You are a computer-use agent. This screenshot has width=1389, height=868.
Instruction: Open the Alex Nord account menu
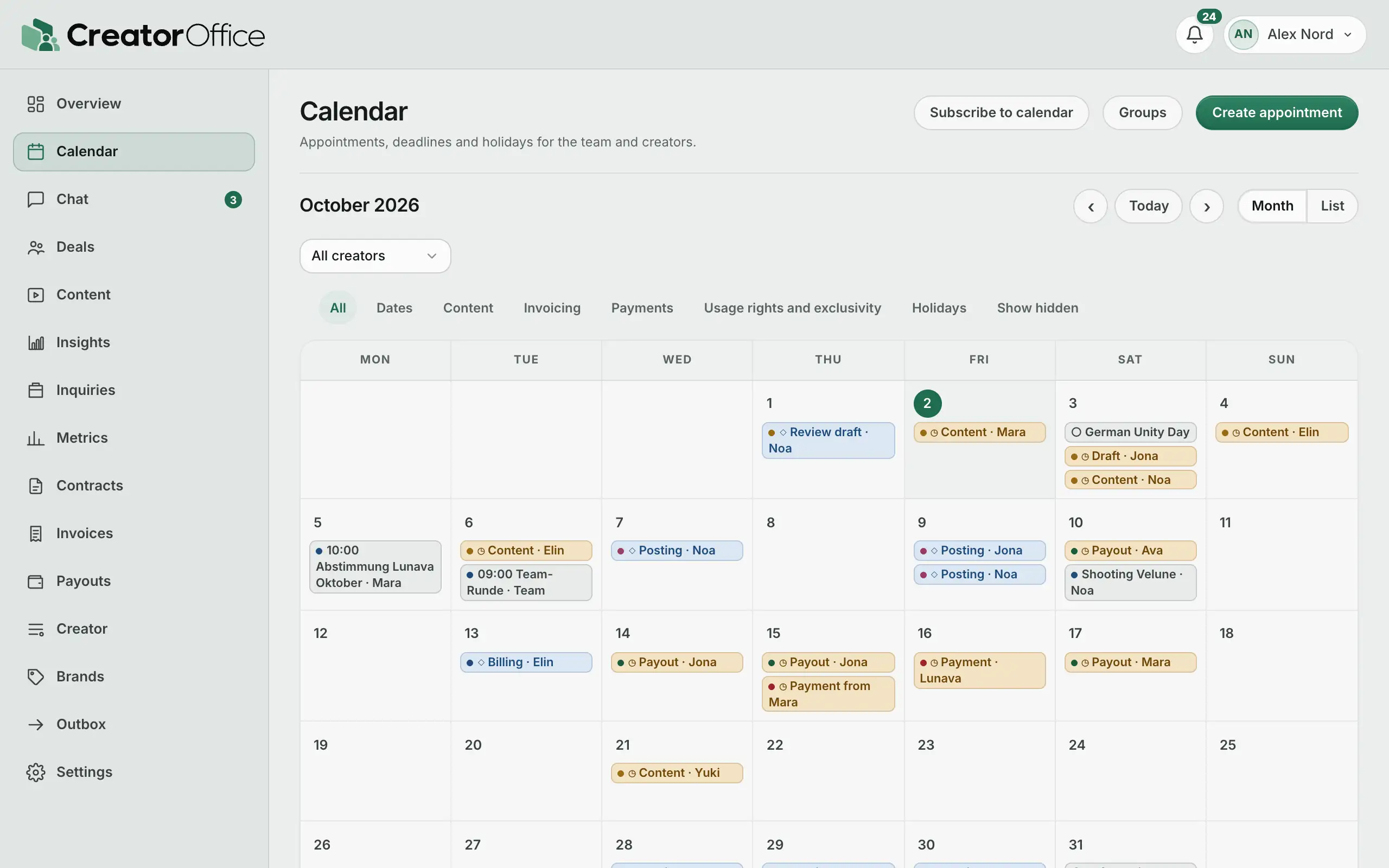click(x=1295, y=34)
